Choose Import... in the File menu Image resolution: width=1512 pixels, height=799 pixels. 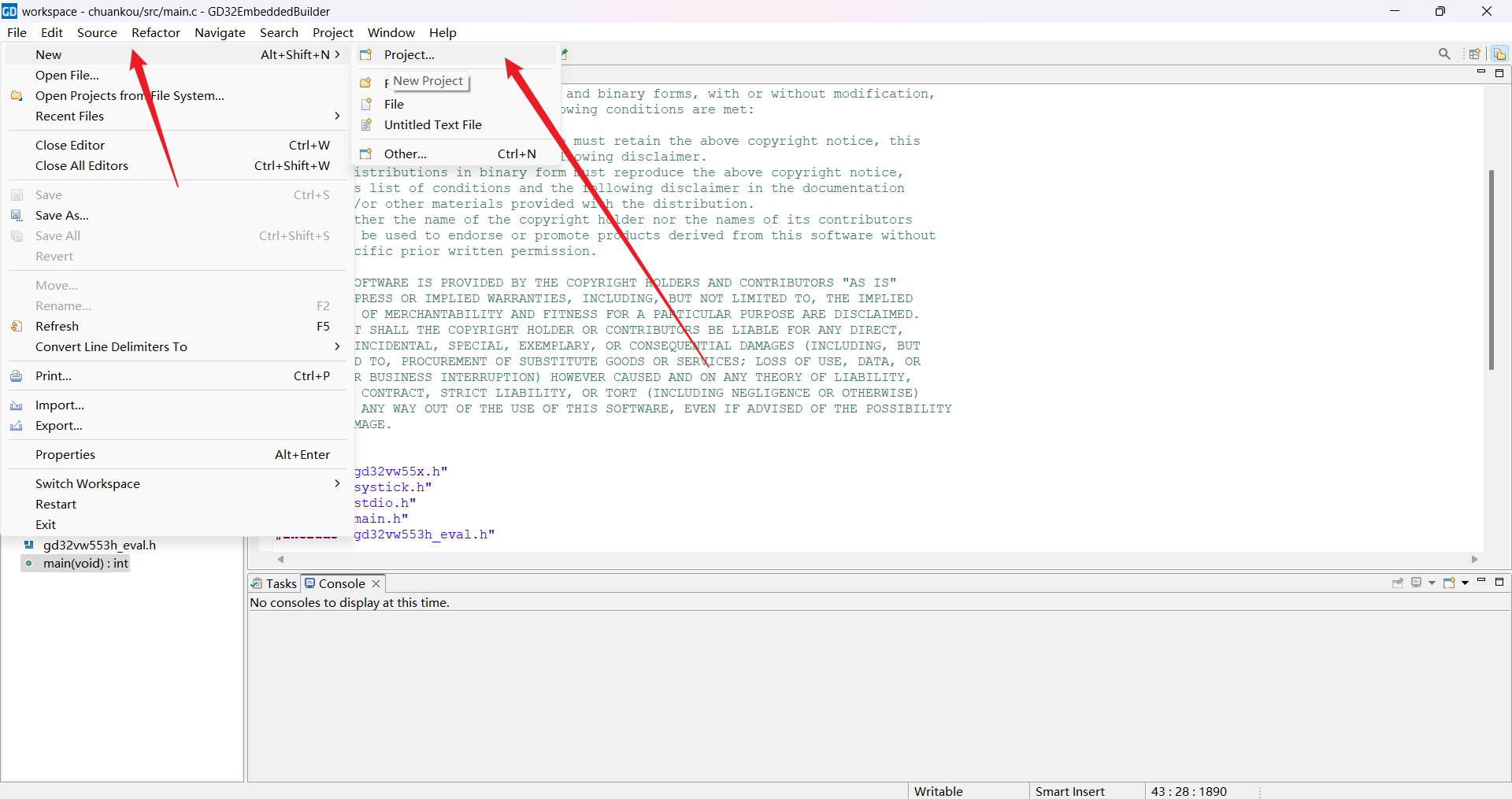pos(59,405)
